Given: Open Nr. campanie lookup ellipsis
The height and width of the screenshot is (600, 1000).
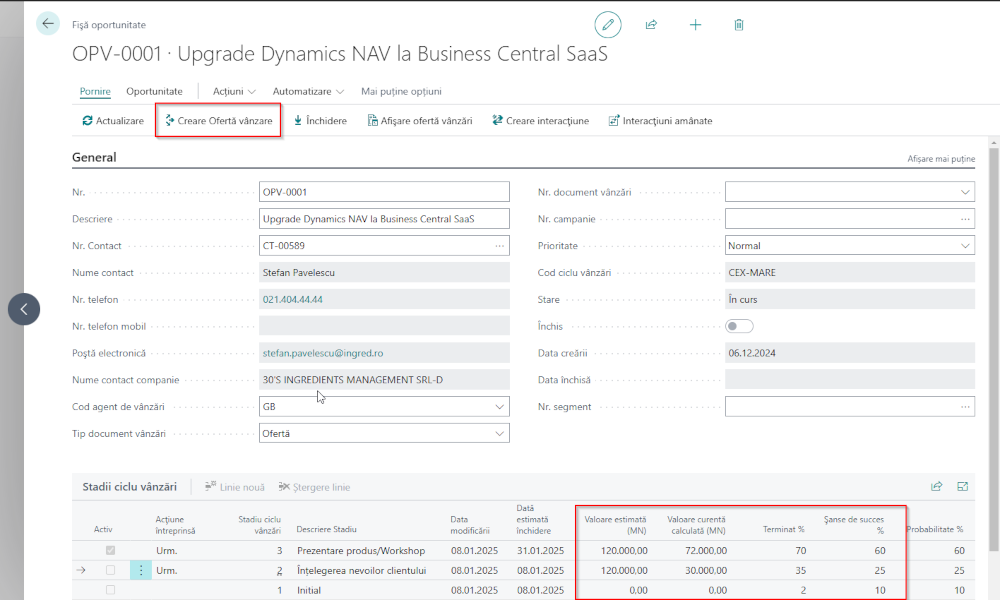Looking at the screenshot, I should [965, 219].
